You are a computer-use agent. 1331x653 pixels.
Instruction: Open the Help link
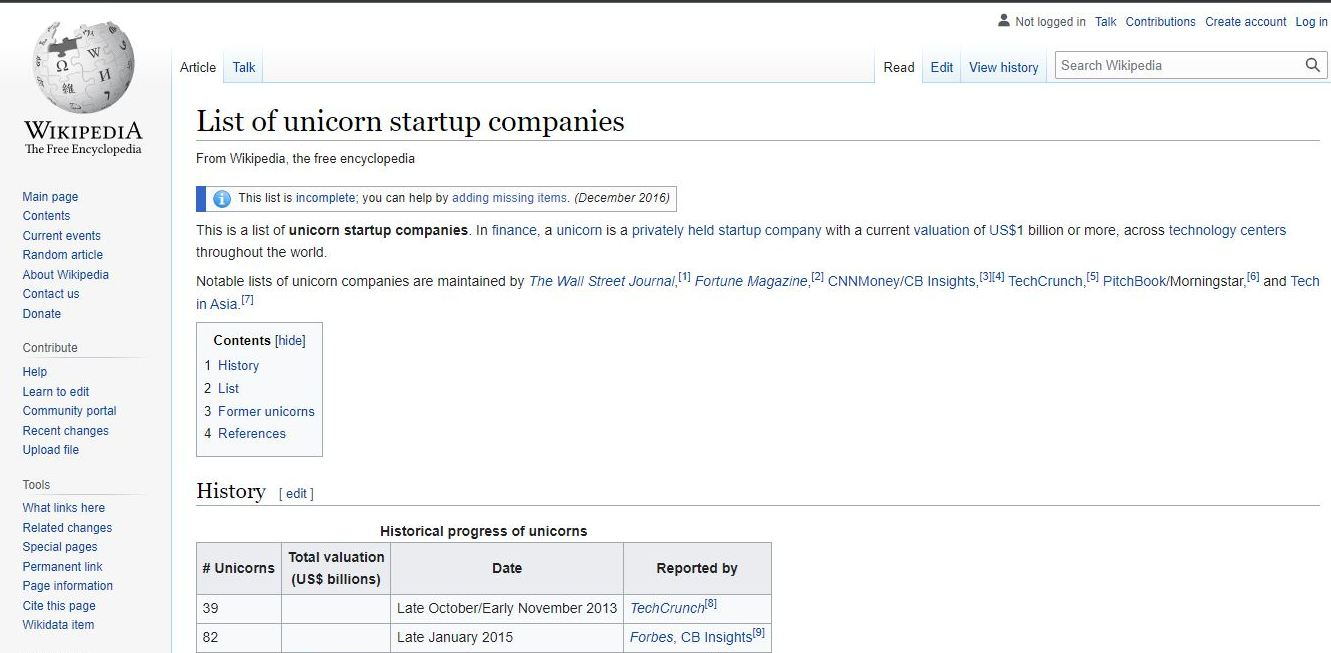(35, 372)
